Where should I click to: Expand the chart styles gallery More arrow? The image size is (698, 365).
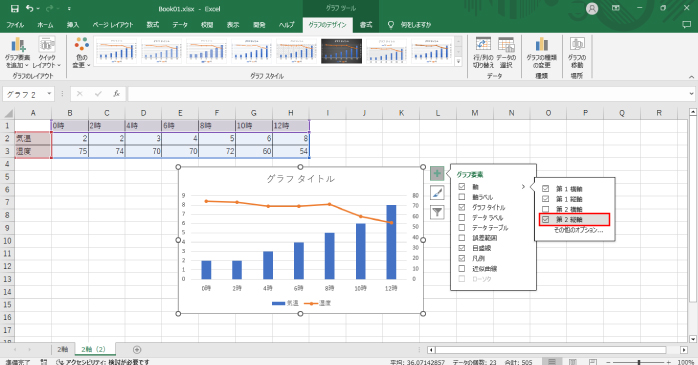[x=458, y=62]
